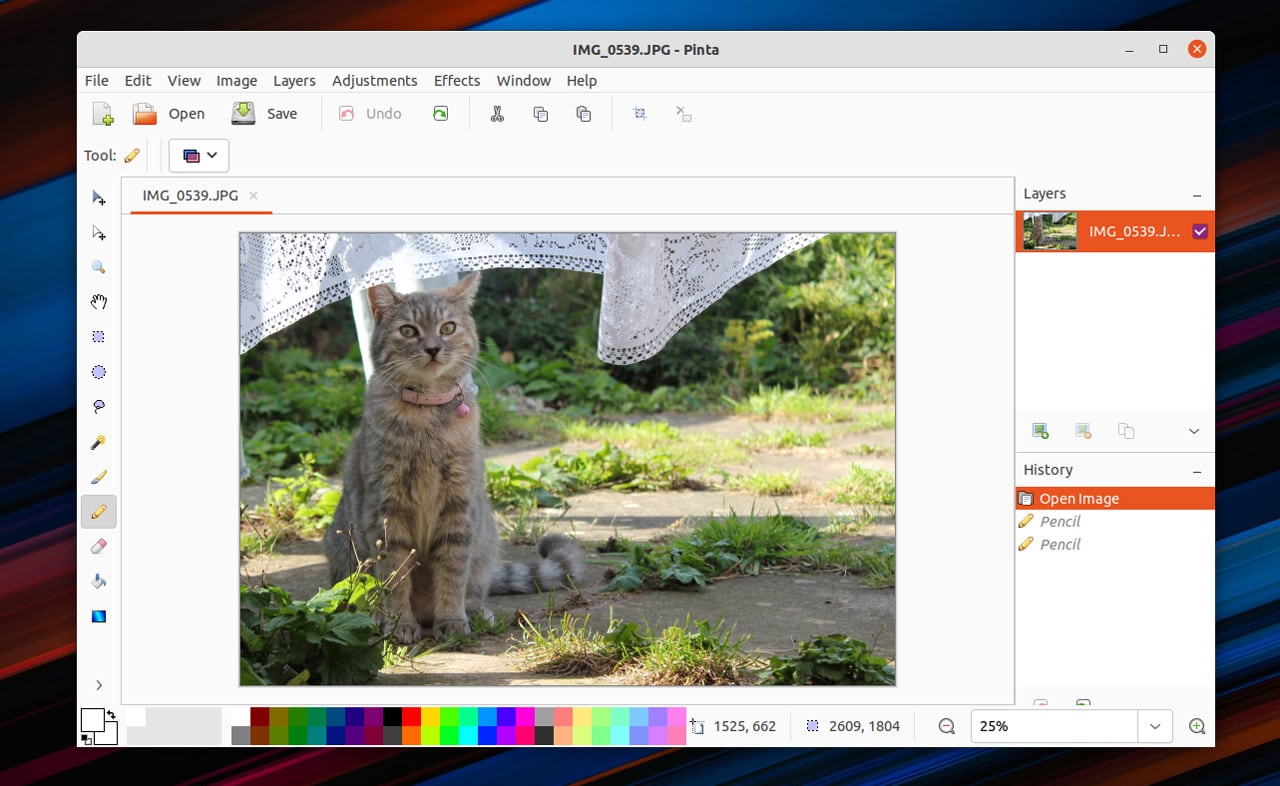Select the Pan tool

point(98,301)
